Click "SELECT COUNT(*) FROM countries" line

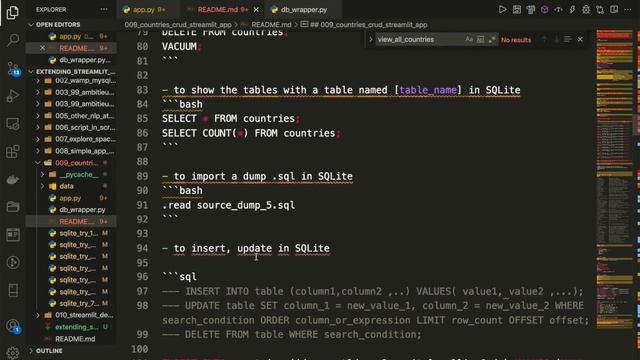[x=251, y=133]
